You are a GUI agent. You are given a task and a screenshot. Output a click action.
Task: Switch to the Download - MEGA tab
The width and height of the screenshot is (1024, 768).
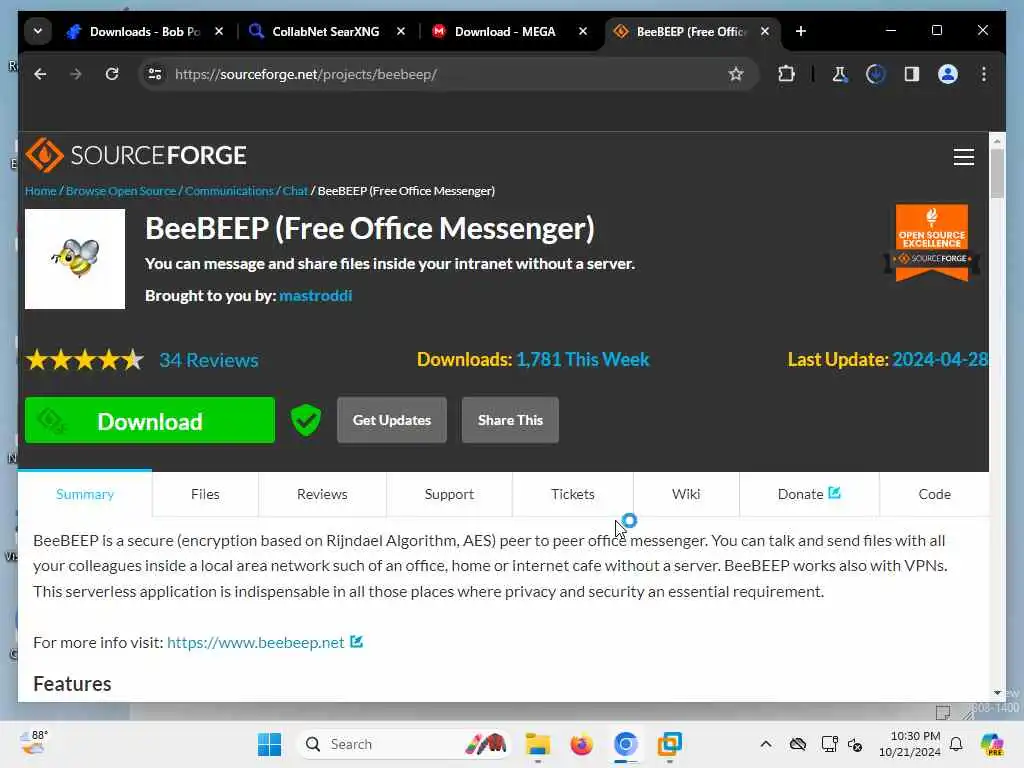pyautogui.click(x=504, y=31)
